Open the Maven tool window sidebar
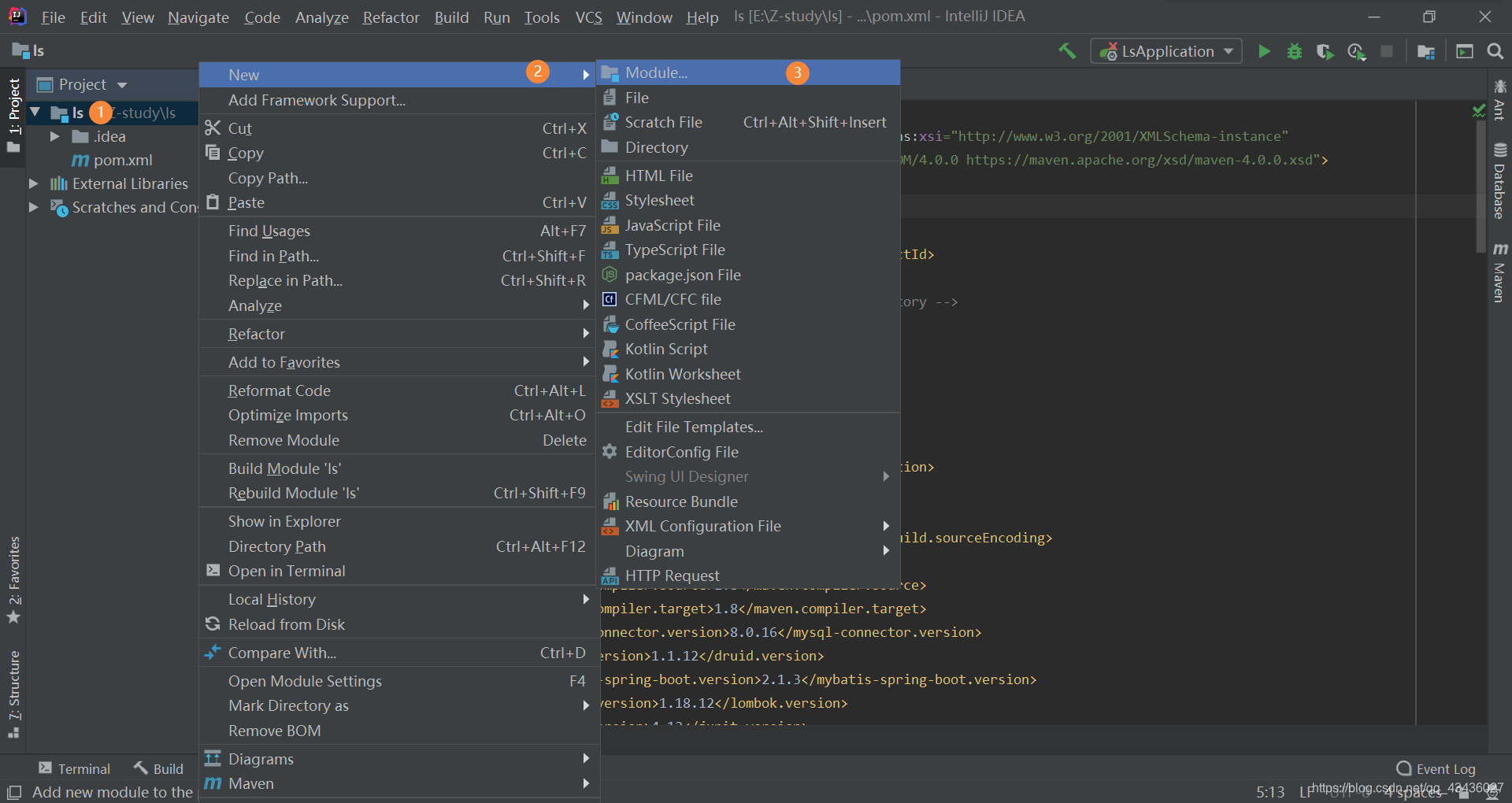Screen dimensions: 1512x803 click(x=1499, y=272)
